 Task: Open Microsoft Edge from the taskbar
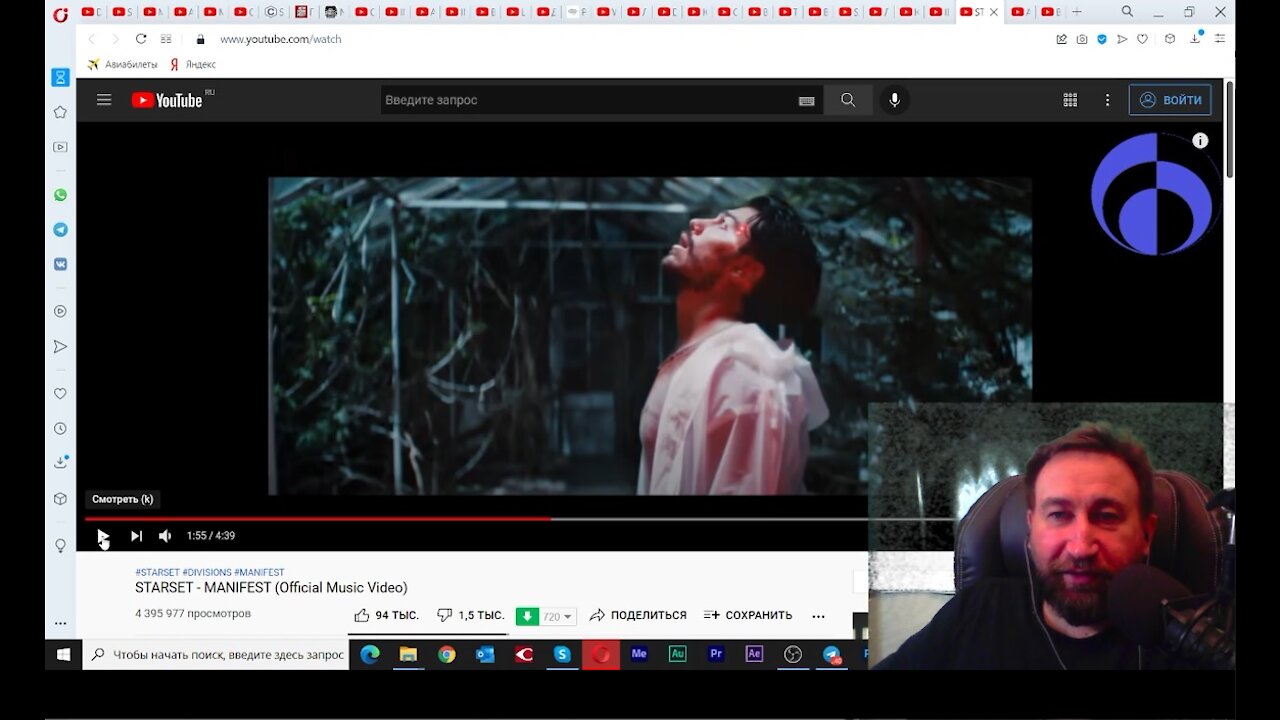coord(370,655)
